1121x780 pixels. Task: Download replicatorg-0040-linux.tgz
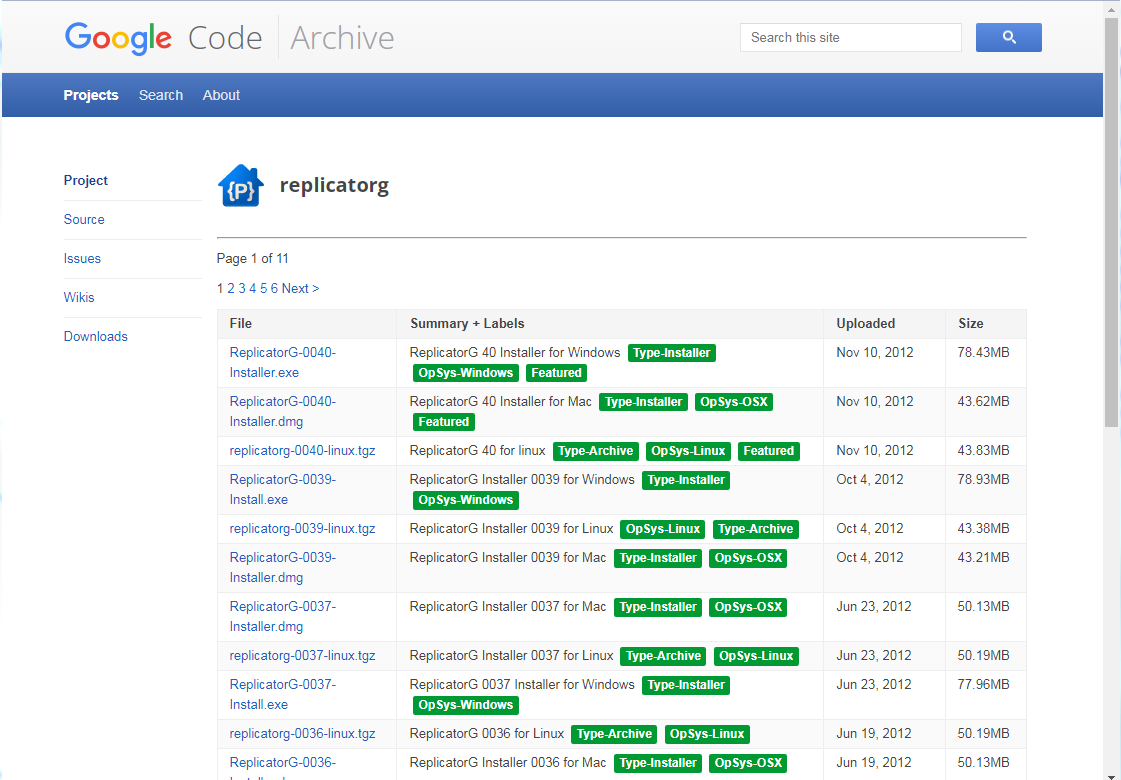point(302,450)
